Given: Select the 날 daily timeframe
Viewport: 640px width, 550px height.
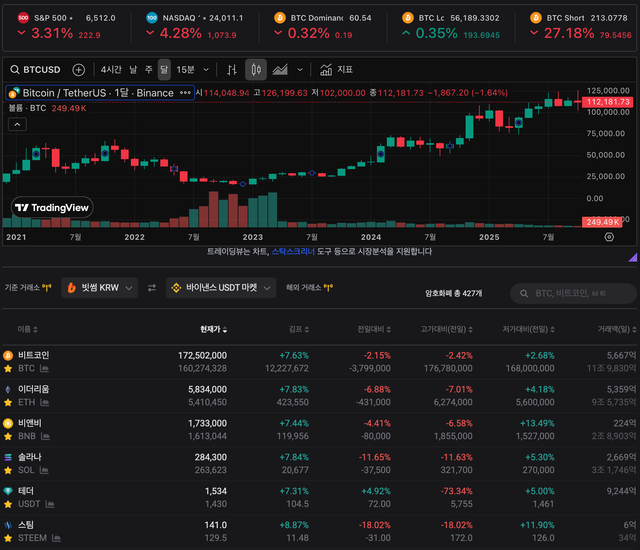Looking at the screenshot, I should 133,70.
